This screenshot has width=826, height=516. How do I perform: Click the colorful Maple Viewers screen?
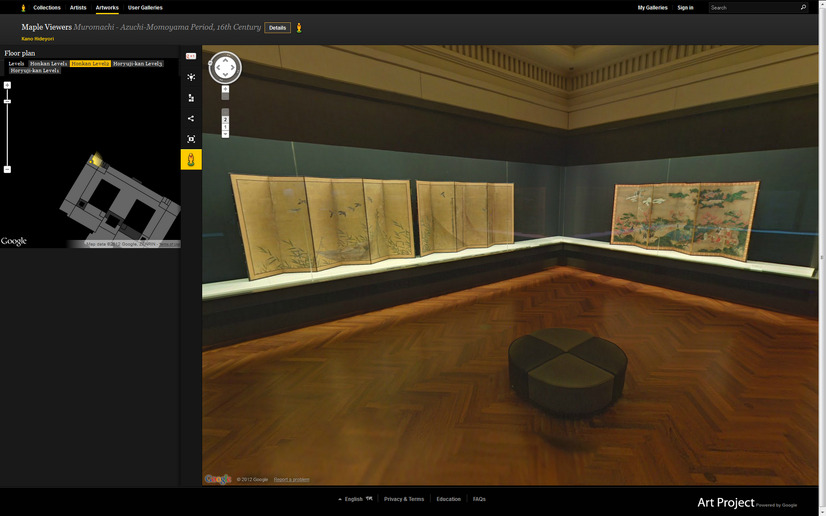coord(685,220)
